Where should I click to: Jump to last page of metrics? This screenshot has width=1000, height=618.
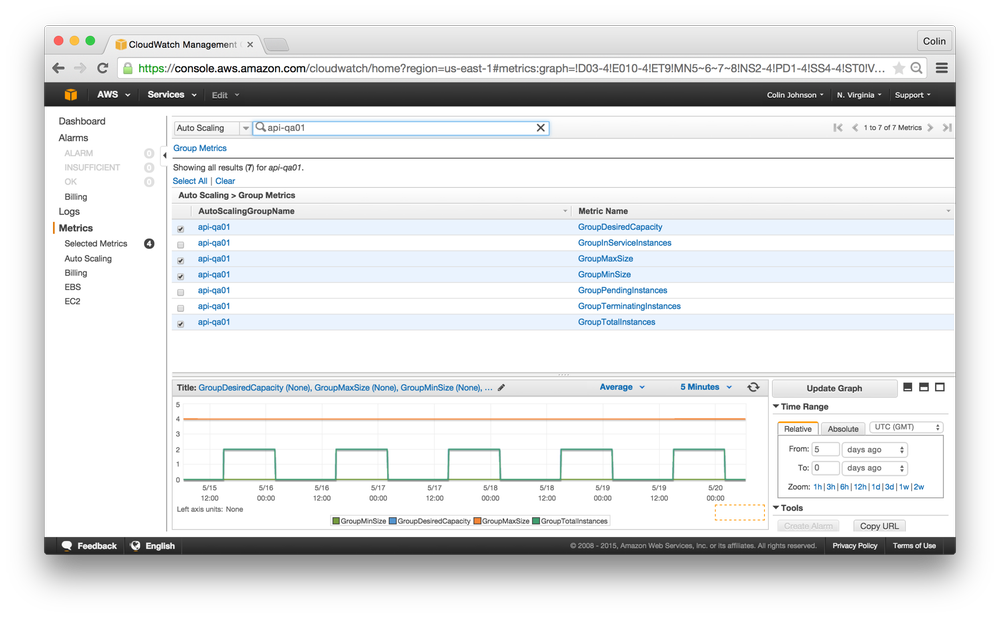(x=947, y=128)
